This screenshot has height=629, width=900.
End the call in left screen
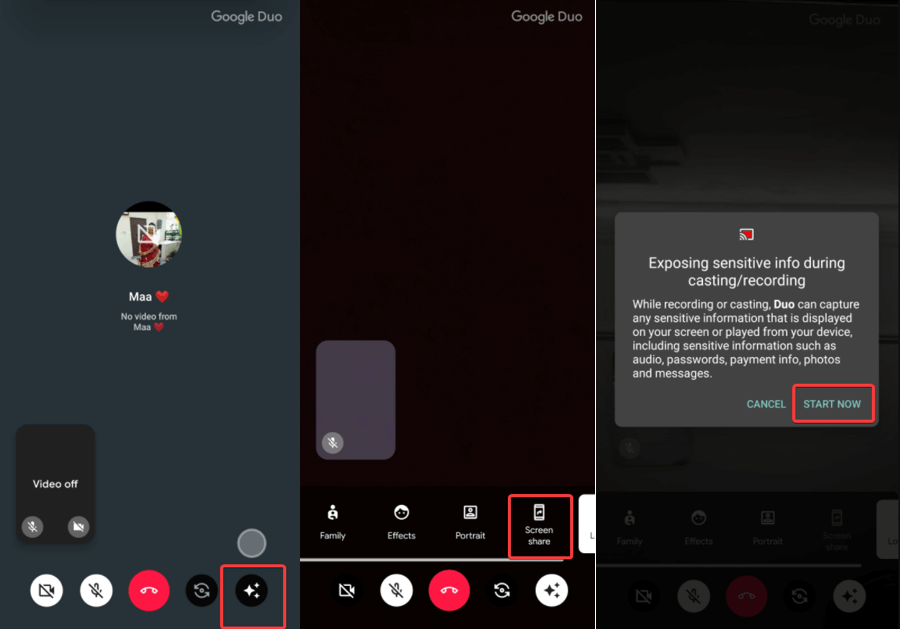click(x=149, y=590)
